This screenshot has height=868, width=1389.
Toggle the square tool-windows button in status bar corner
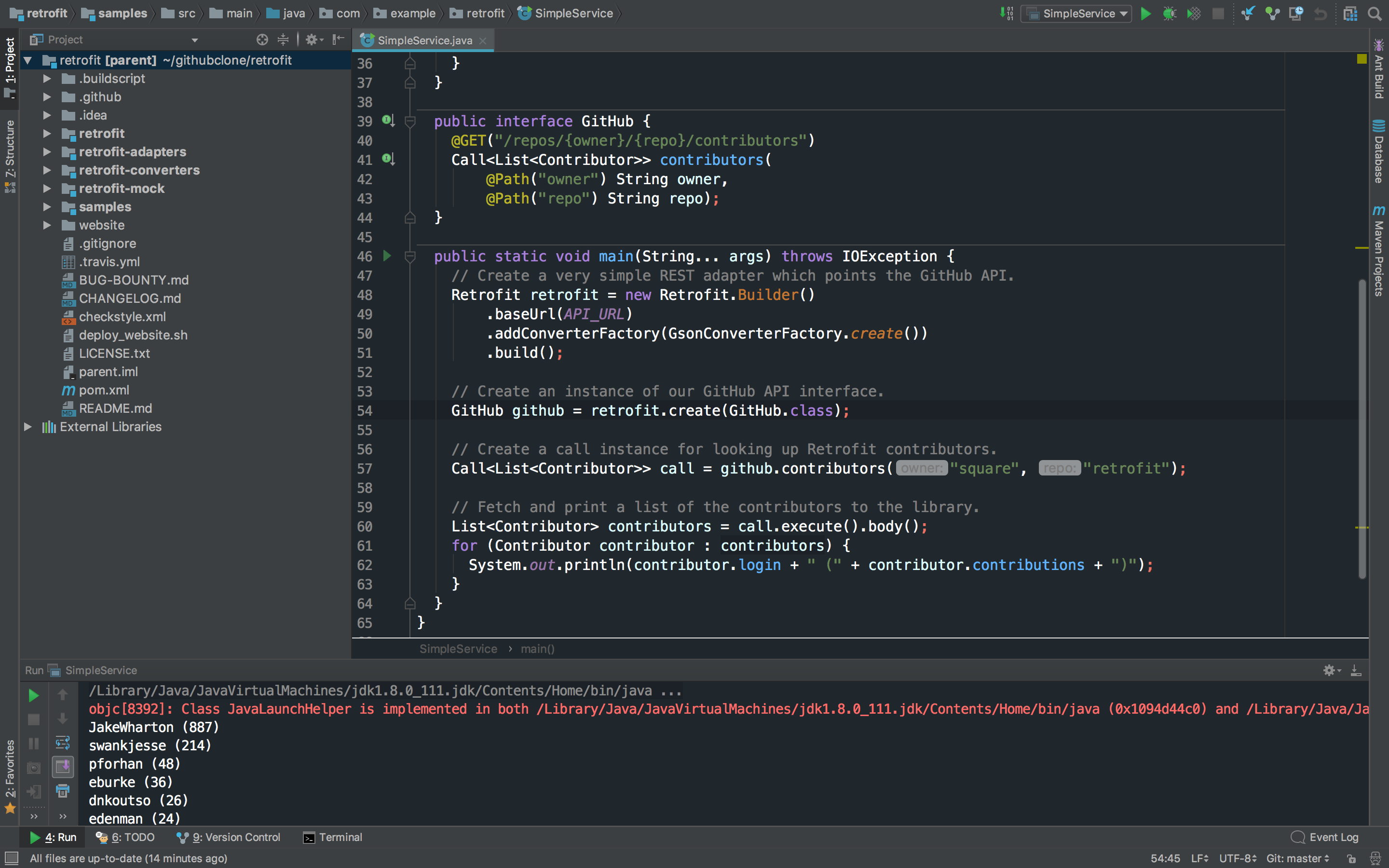(11, 858)
